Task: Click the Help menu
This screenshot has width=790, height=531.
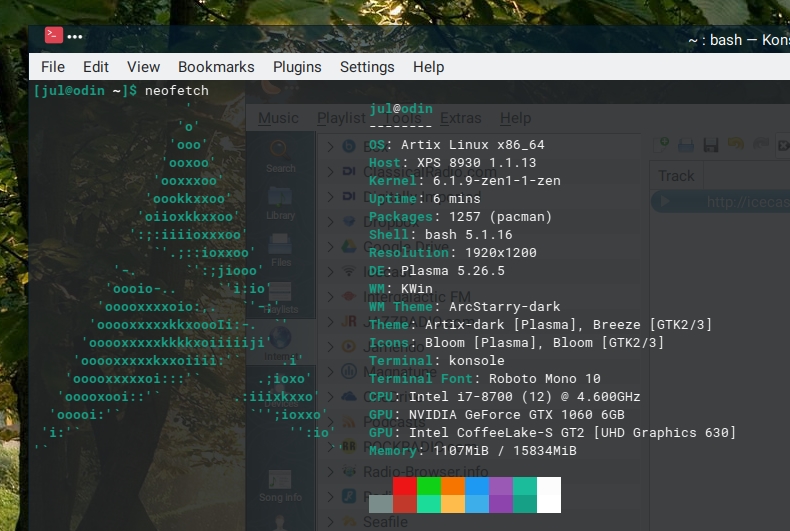Action: click(x=428, y=67)
